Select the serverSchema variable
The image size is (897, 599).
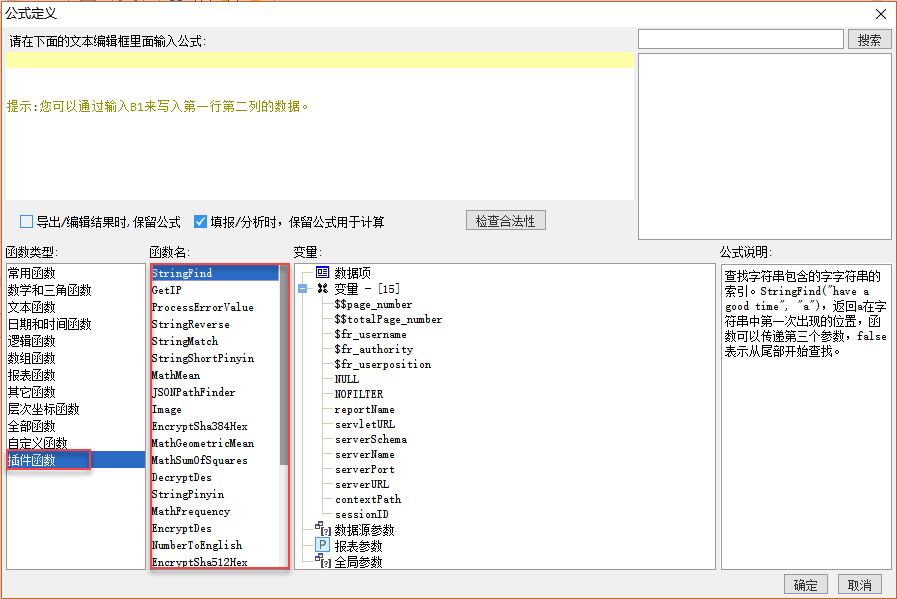(371, 439)
